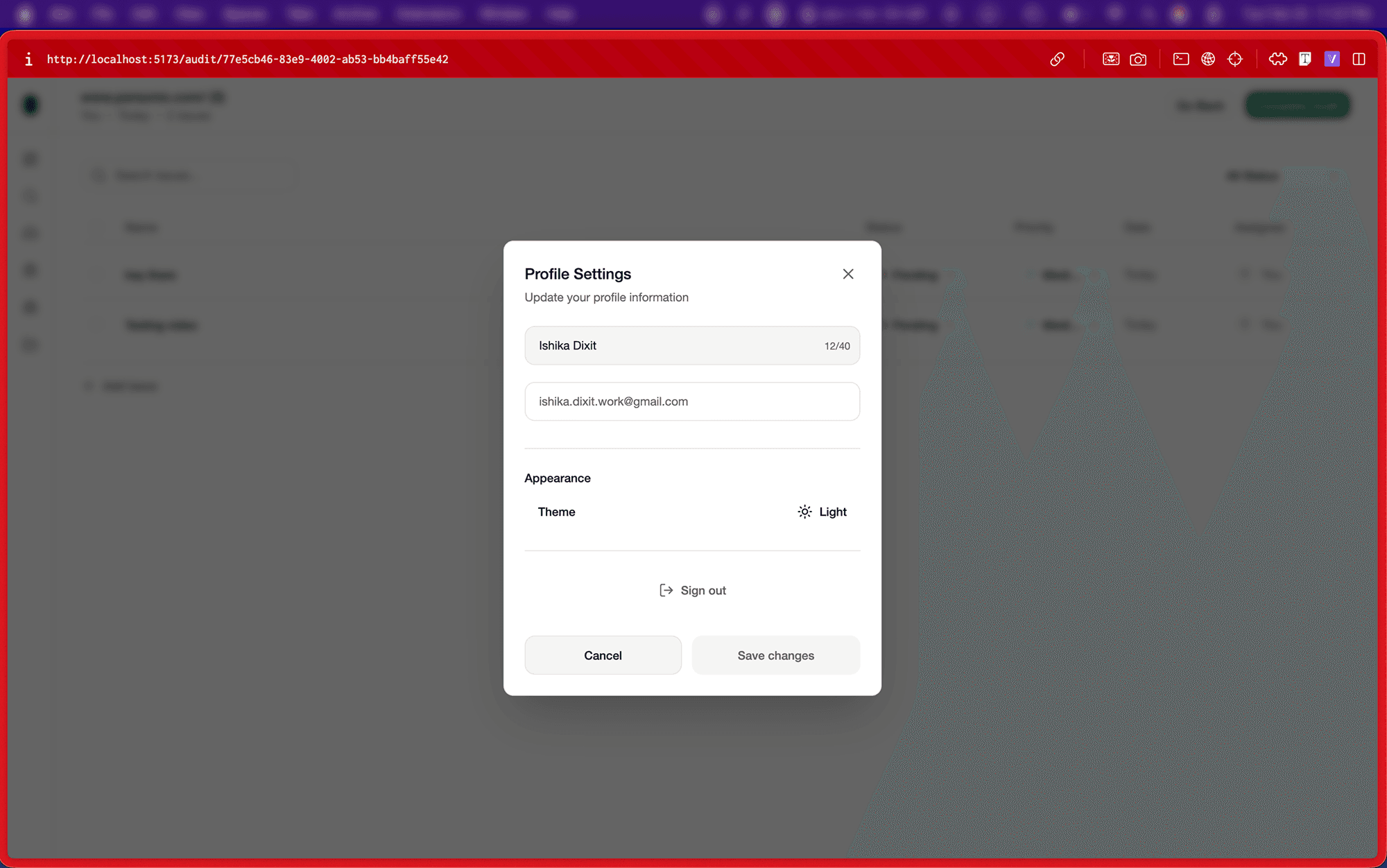Select the crosshair element picker icon
This screenshot has height=868, width=1387.
coord(1235,59)
